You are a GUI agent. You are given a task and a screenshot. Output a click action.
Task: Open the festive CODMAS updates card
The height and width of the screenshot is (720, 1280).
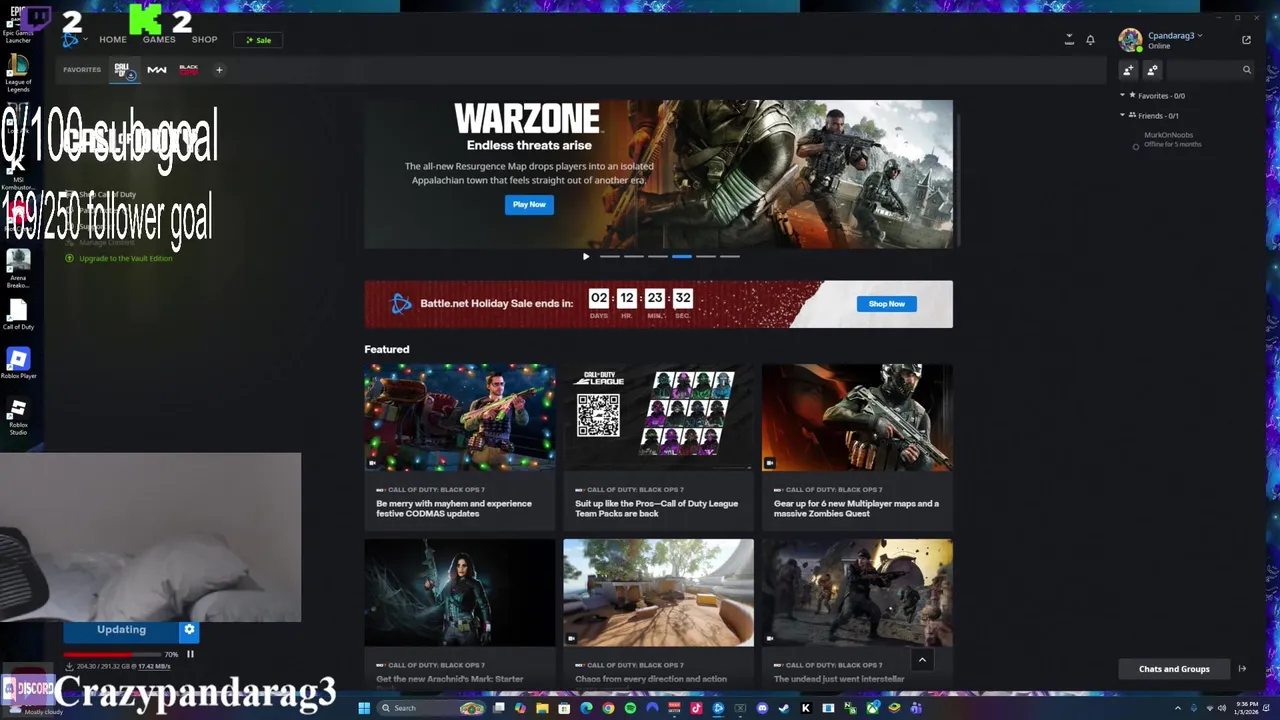tap(459, 446)
